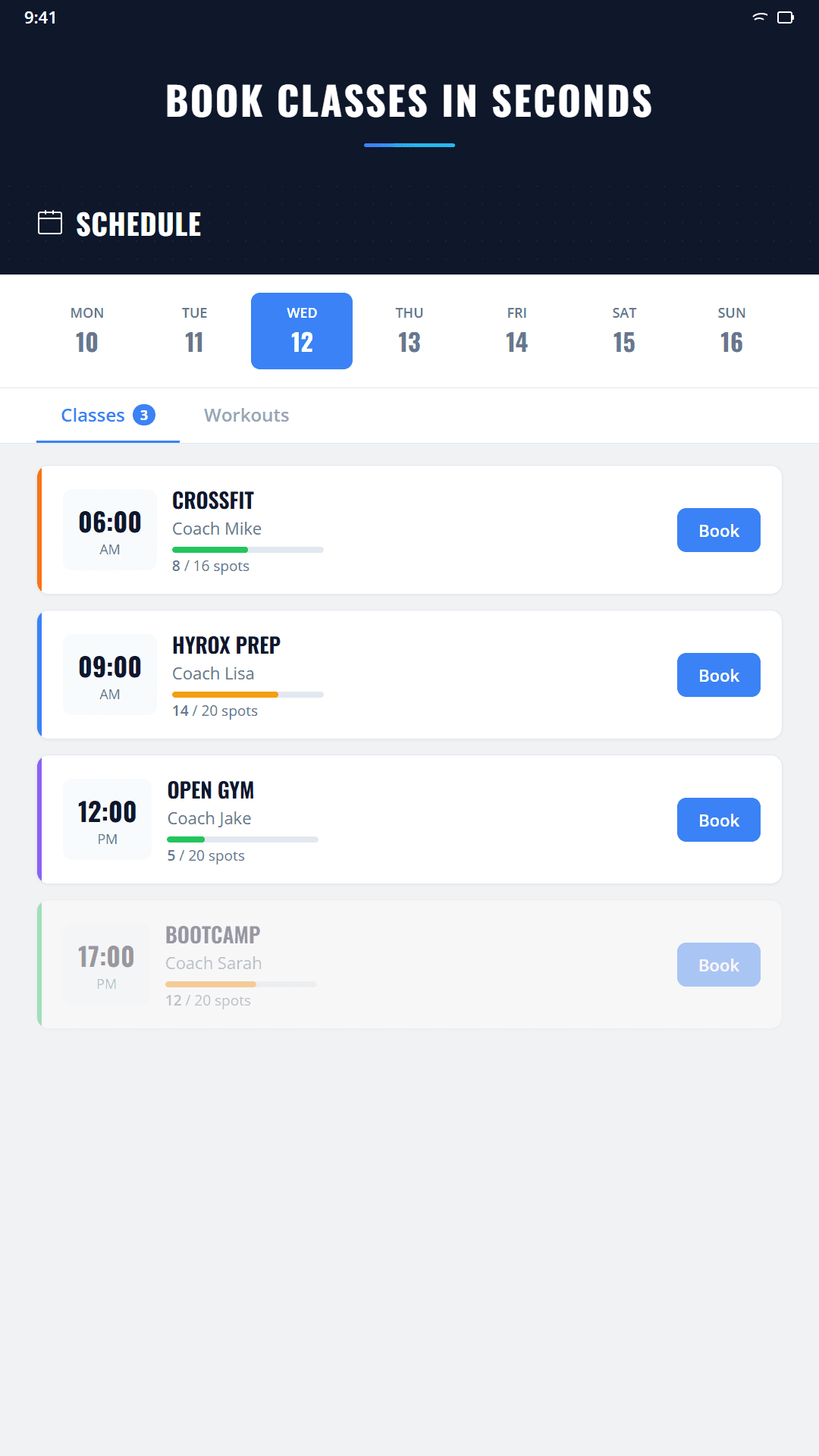Click the Wi-Fi indicator in the status bar
The width and height of the screenshot is (819, 1456).
click(758, 17)
